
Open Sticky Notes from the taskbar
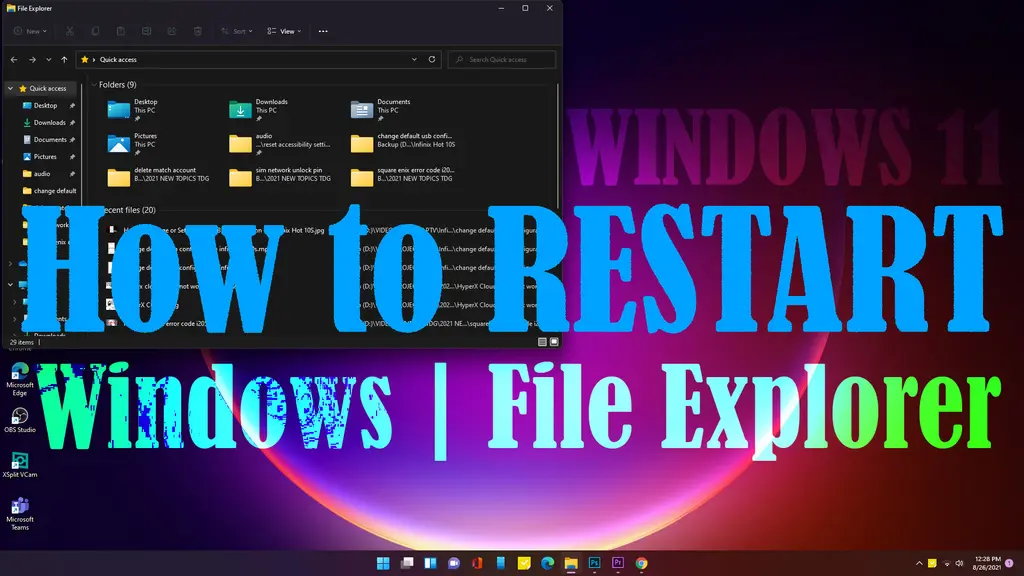[524, 563]
